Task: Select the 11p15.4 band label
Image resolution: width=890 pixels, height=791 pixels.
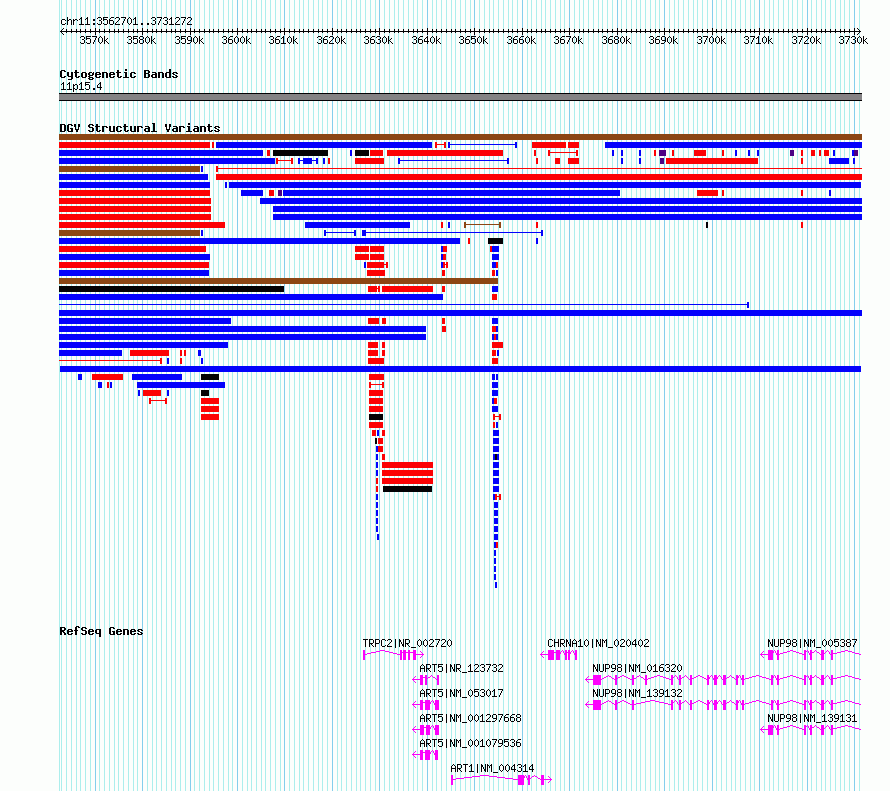Action: 81,86
